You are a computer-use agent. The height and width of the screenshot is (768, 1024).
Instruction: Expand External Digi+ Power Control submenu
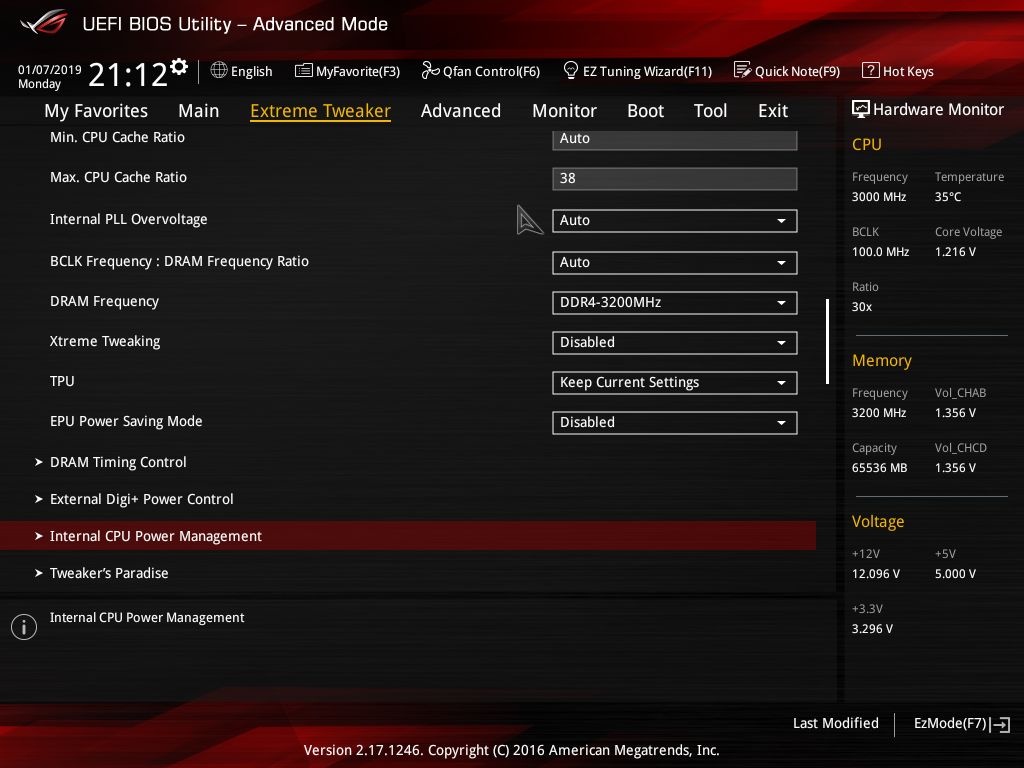[141, 500]
